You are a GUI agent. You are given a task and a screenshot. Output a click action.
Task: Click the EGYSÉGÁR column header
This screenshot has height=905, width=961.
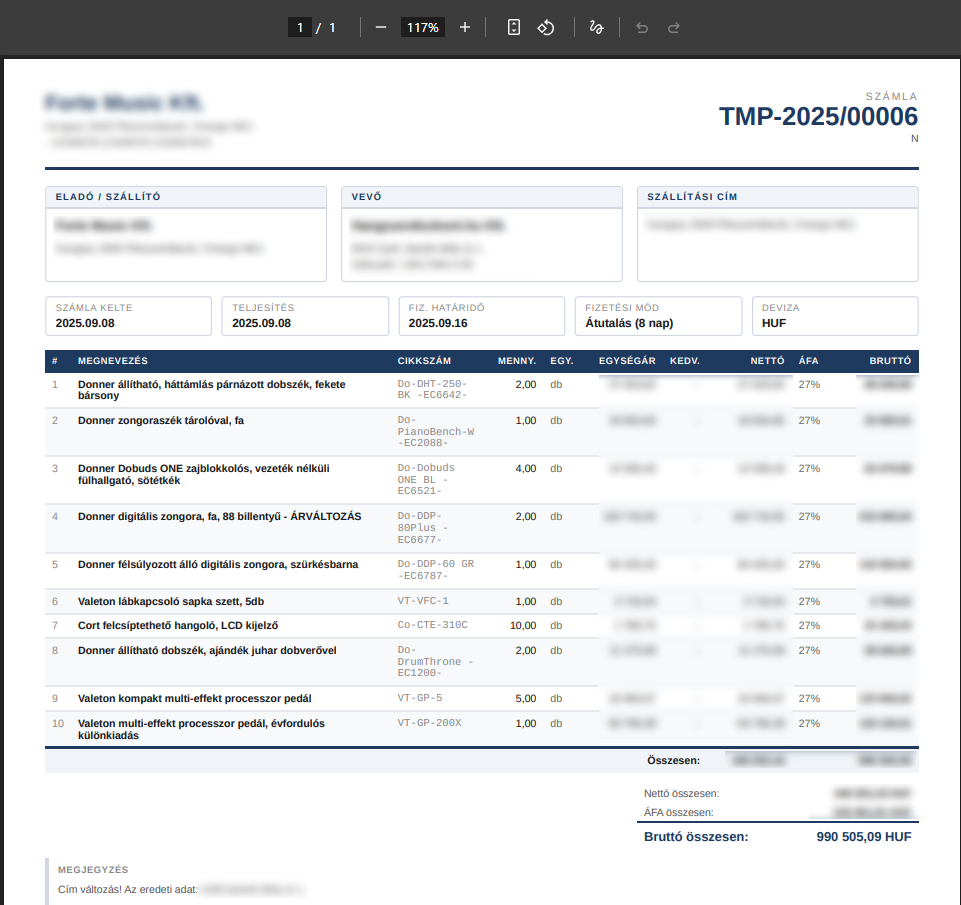click(627, 361)
